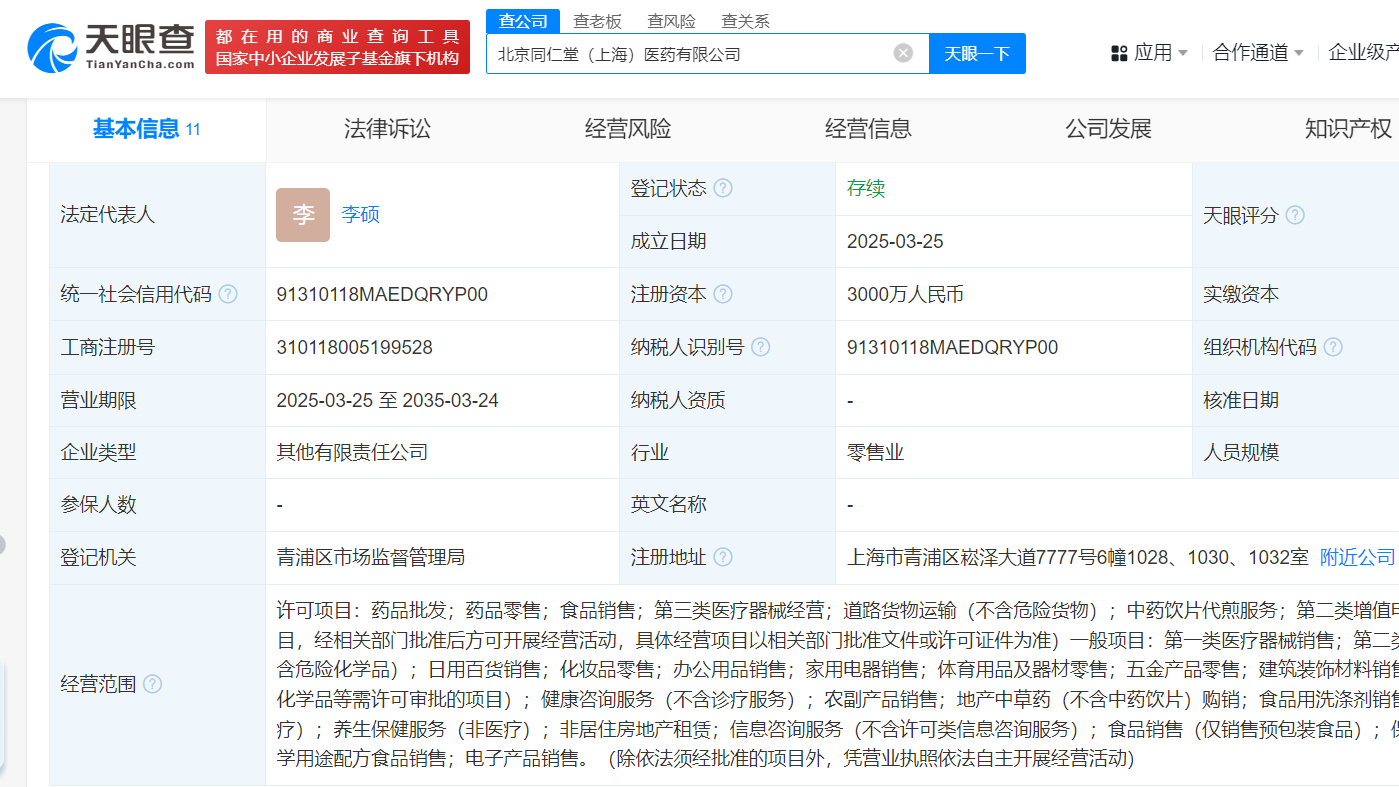1399x787 pixels.
Task: Expand the 应用 dropdown
Action: point(1182,53)
